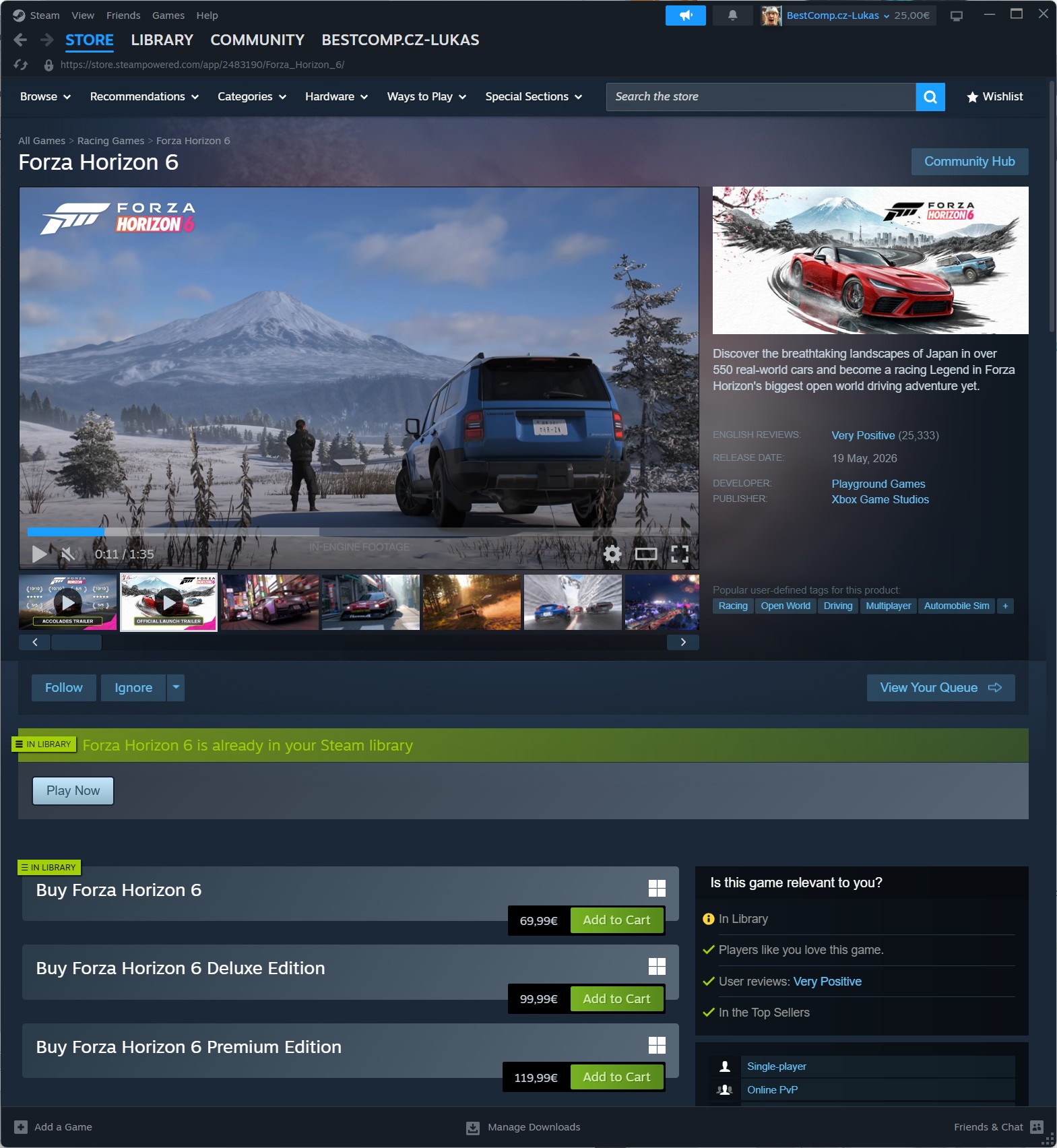The height and width of the screenshot is (1148, 1057).
Task: Select the Accolades Trailer thumbnail
Action: pos(68,602)
